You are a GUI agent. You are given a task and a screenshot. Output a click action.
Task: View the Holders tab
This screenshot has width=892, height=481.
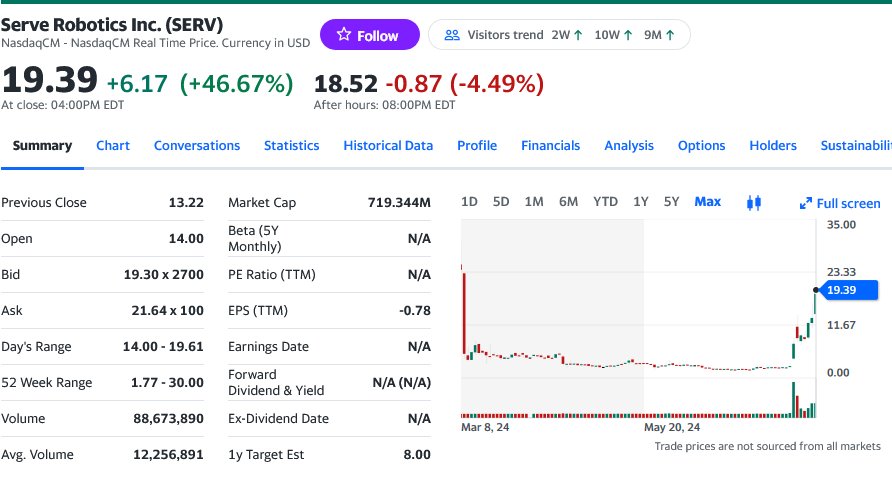773,146
